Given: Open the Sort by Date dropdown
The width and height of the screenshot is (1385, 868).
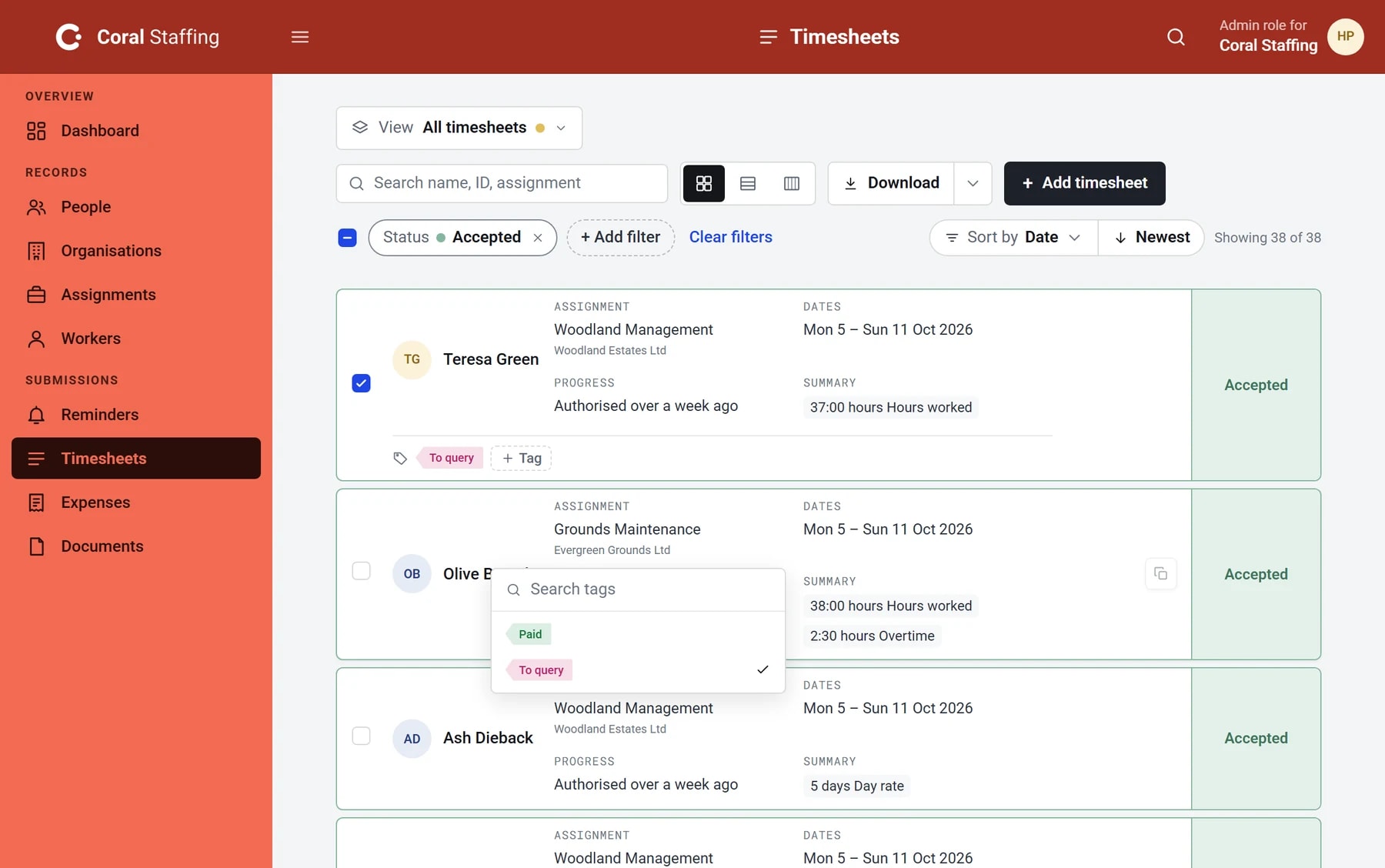Looking at the screenshot, I should pyautogui.click(x=1013, y=238).
